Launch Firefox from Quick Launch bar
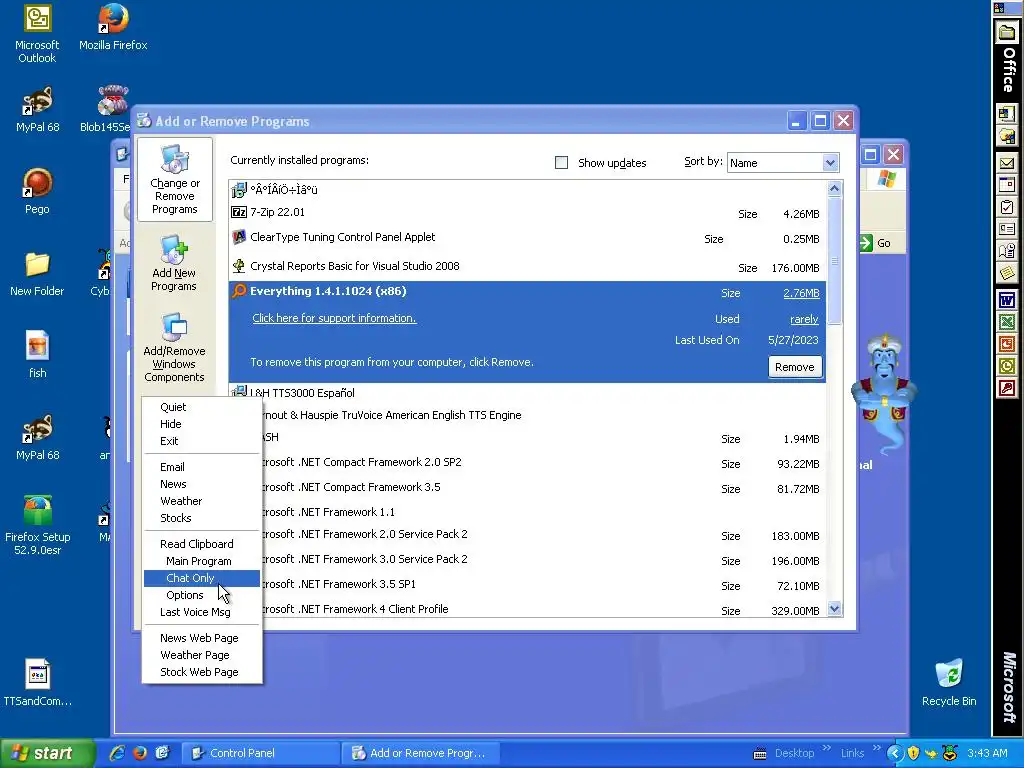Screen dimensions: 1024x768 (140, 753)
